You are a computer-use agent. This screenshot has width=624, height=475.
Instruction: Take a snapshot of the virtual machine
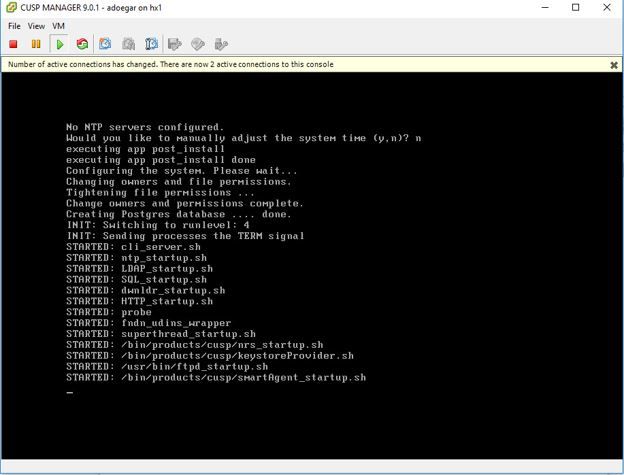(105, 44)
